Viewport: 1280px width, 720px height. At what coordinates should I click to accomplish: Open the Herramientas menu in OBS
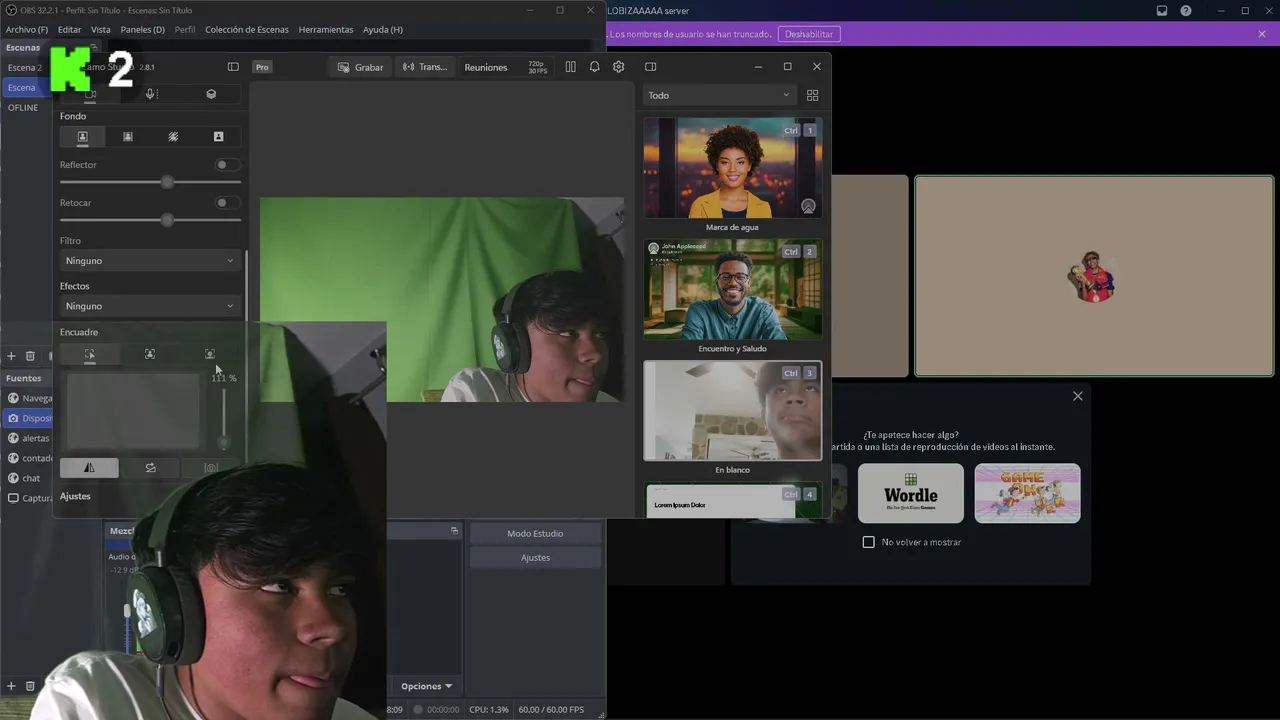click(x=326, y=30)
